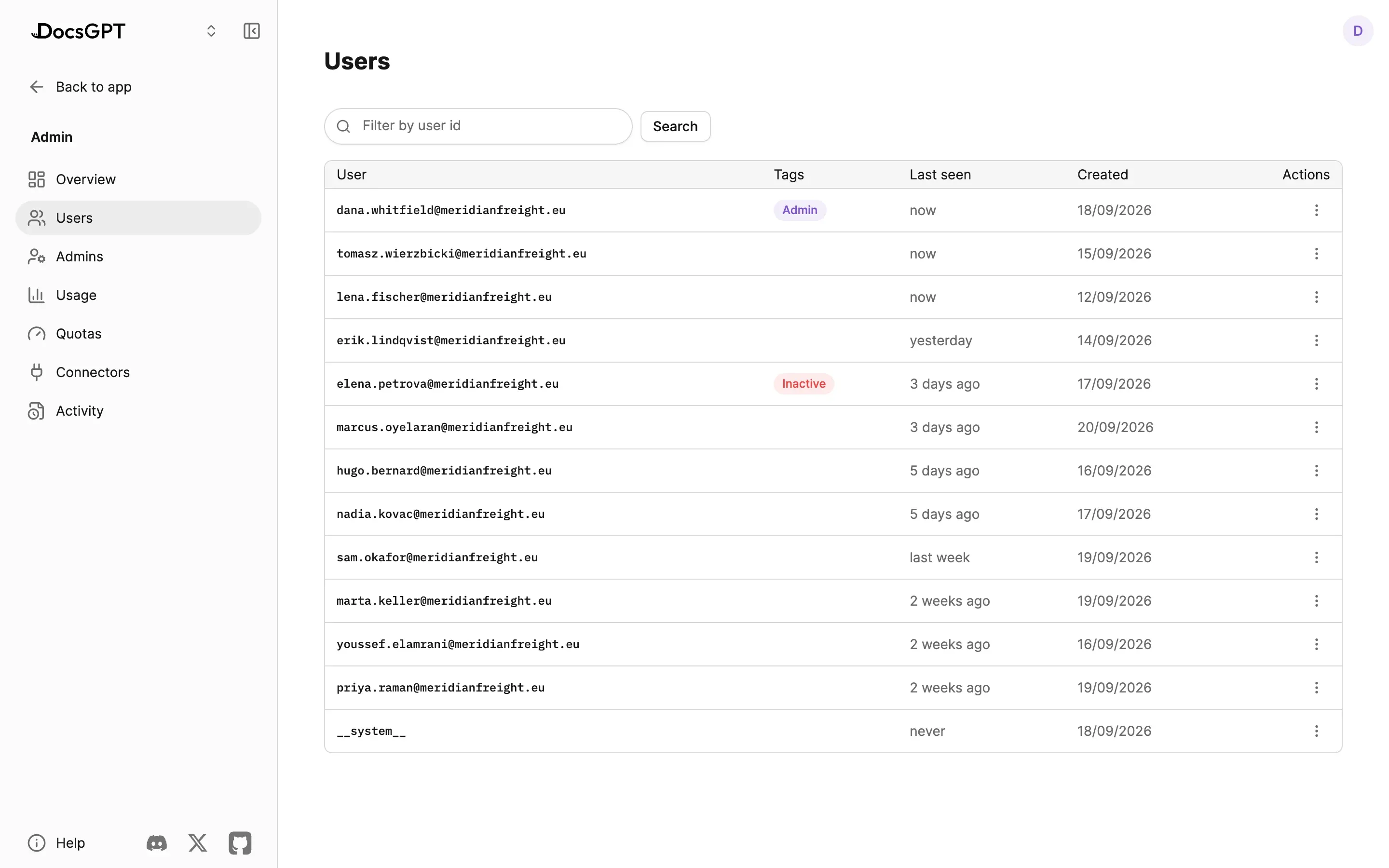
Task: Open the Discord icon link
Action: (x=157, y=843)
